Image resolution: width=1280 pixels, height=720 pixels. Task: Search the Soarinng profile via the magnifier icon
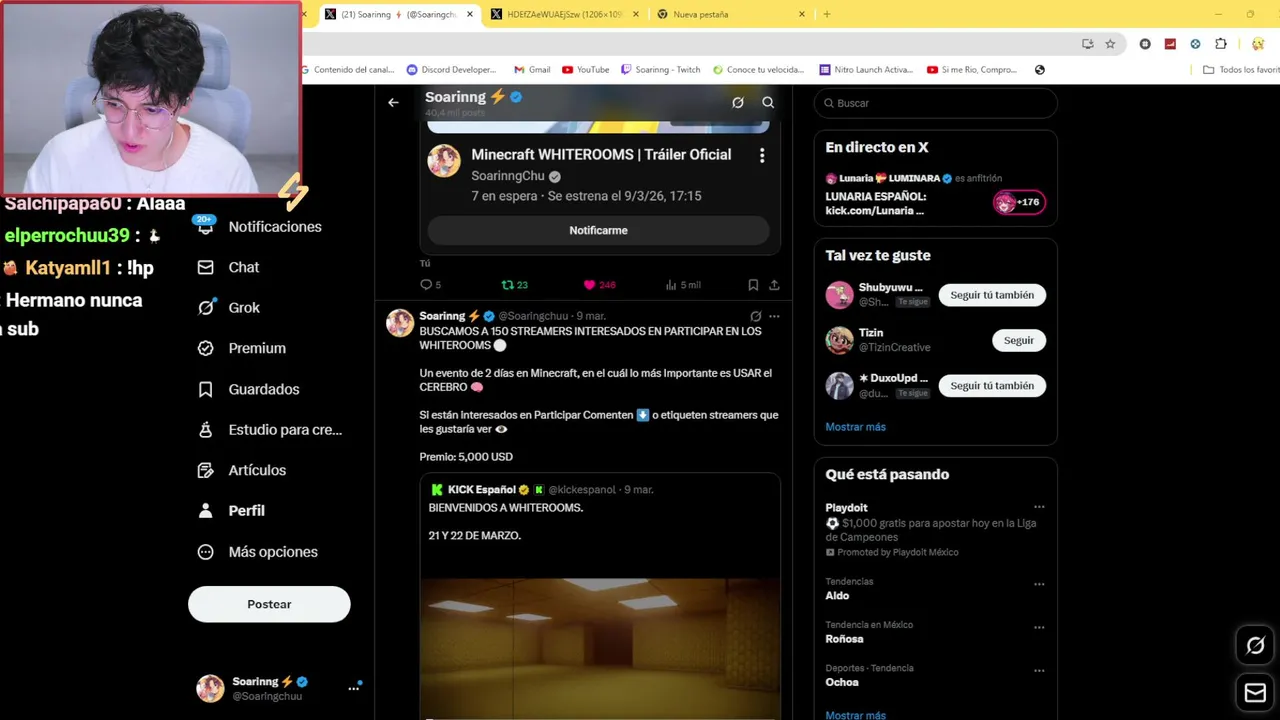coord(768,102)
